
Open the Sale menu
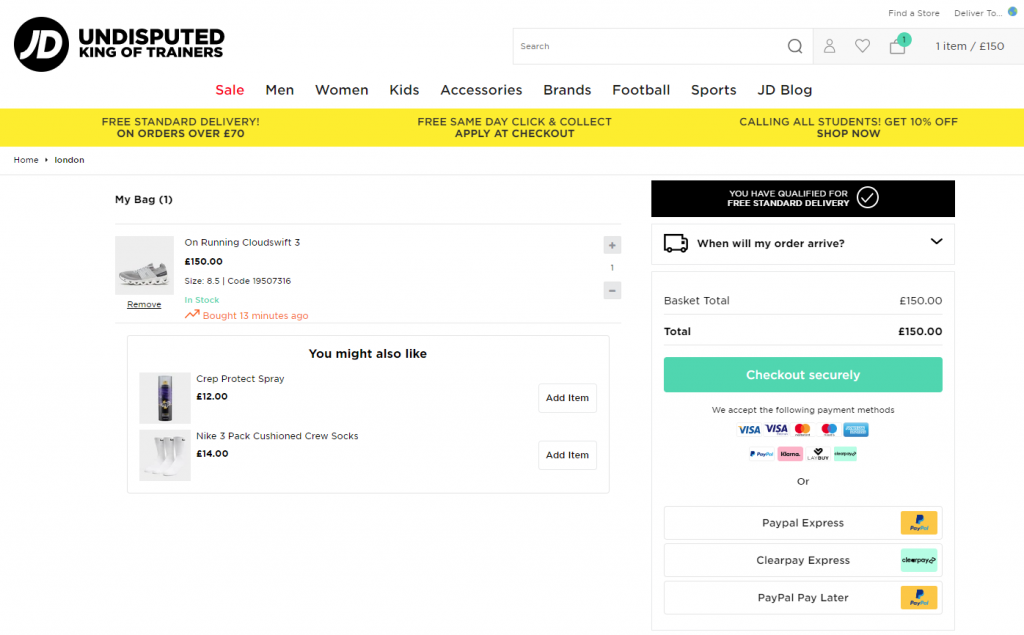pyautogui.click(x=229, y=90)
